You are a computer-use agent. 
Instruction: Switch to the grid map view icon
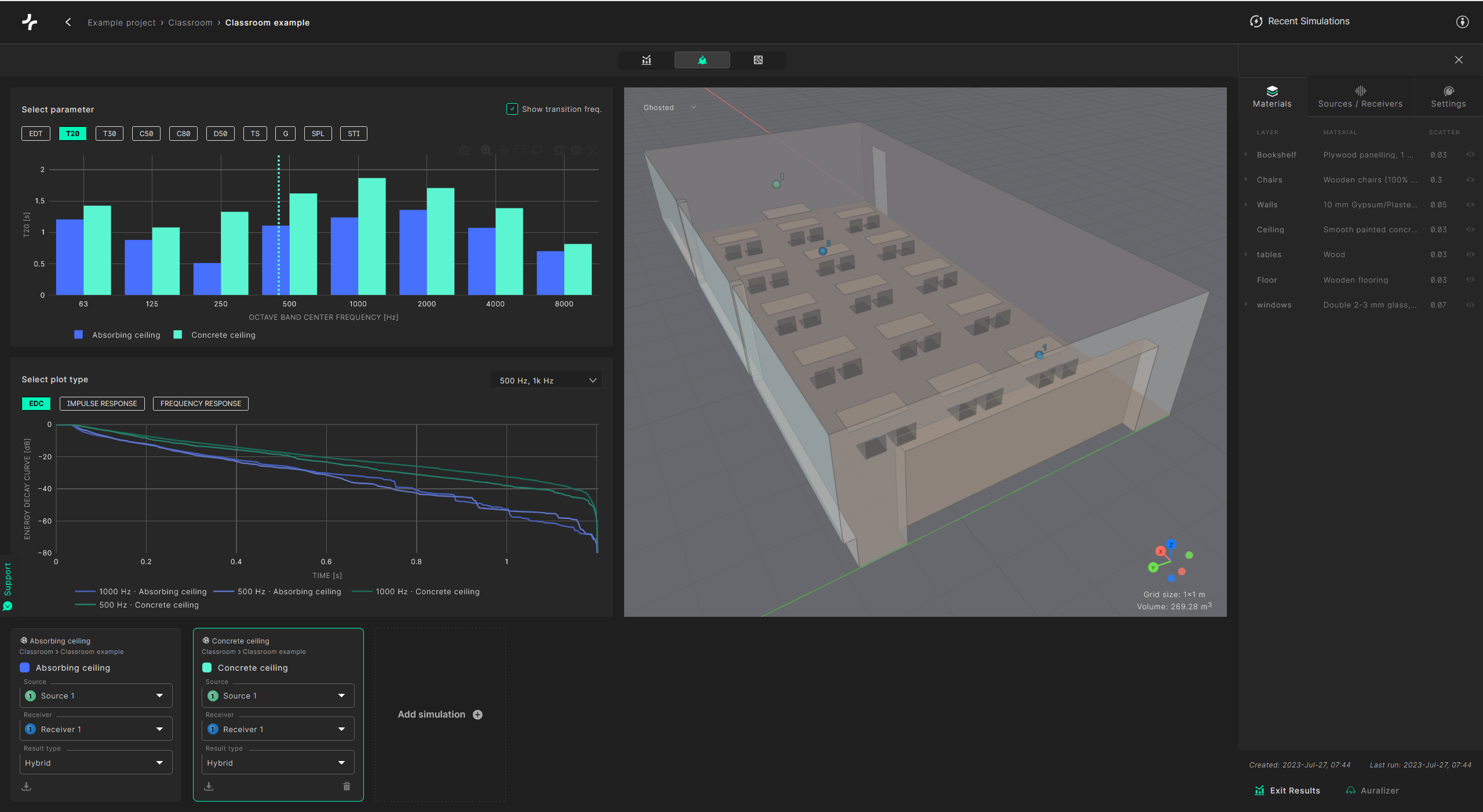[757, 60]
